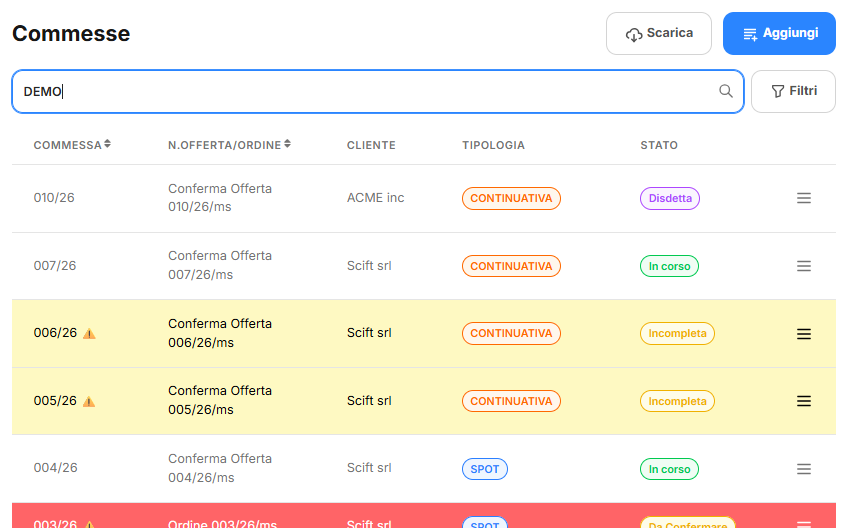Screen dimensions: 848x528
Task: Open Conferma Offerta 004/26/ms row
Action: (219, 468)
